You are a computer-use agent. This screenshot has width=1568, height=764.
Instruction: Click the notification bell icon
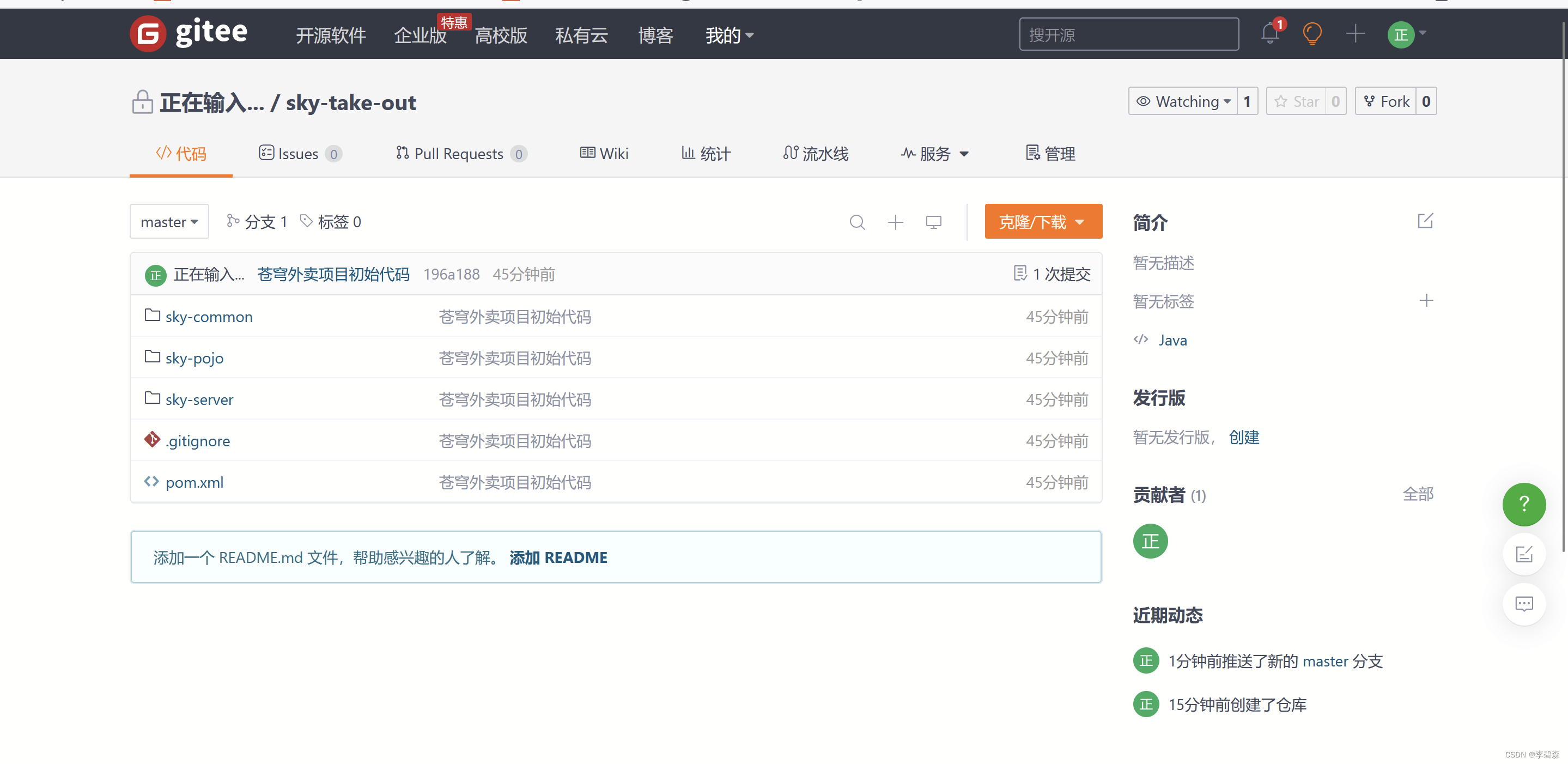coord(1270,33)
